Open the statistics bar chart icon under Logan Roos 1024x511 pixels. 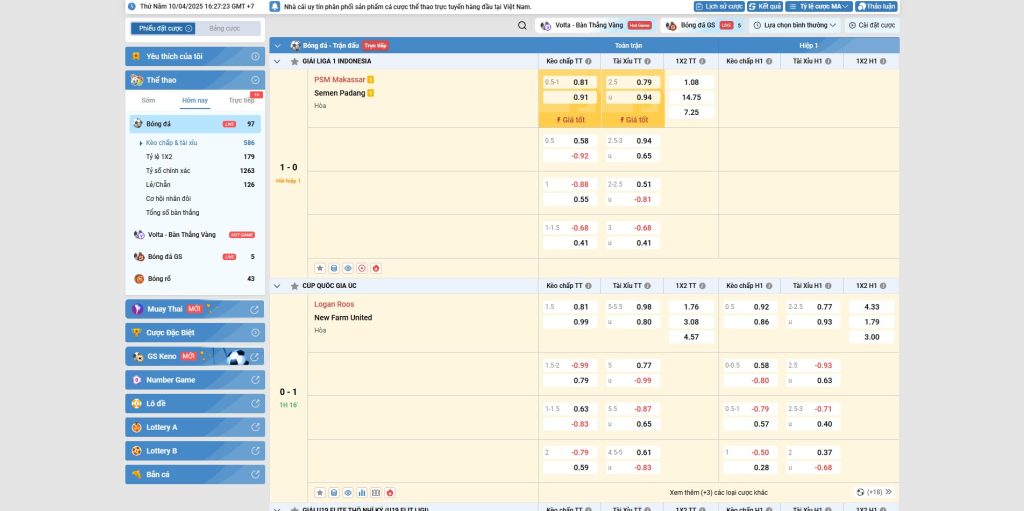click(362, 492)
